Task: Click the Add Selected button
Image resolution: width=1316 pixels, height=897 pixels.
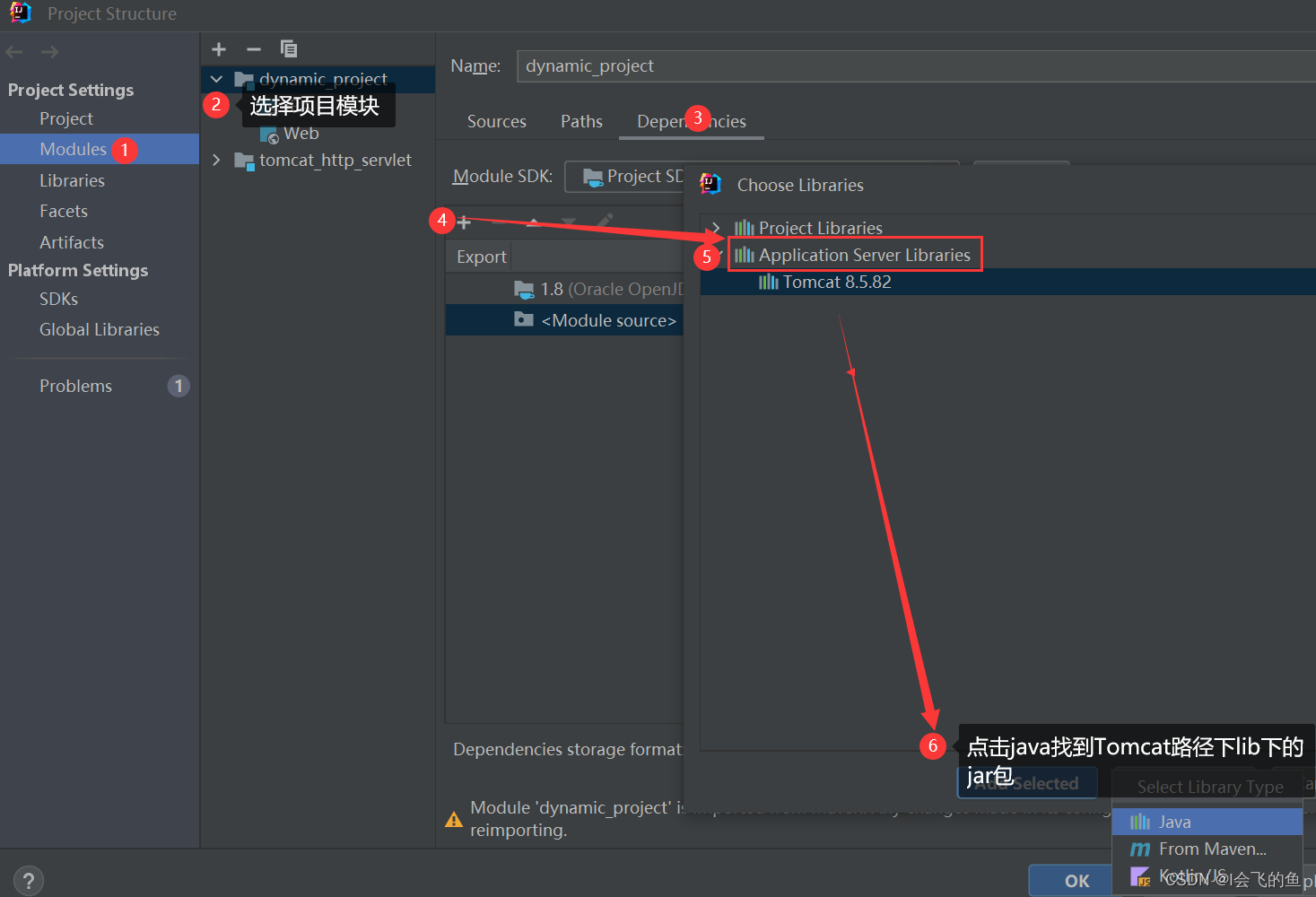Action: 1028,783
